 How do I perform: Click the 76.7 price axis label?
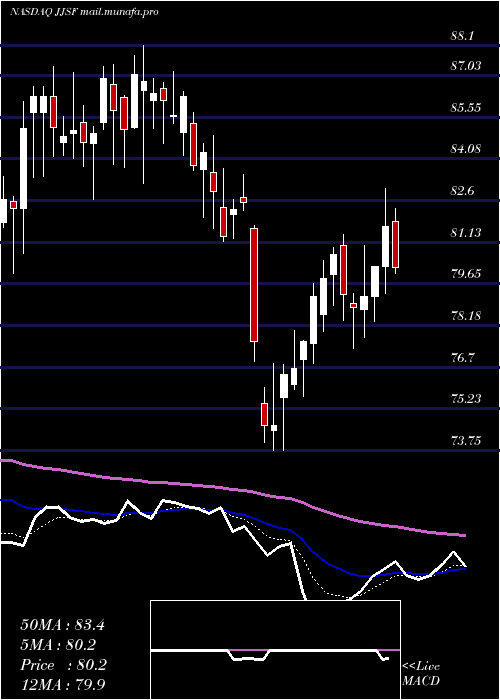pyautogui.click(x=464, y=358)
